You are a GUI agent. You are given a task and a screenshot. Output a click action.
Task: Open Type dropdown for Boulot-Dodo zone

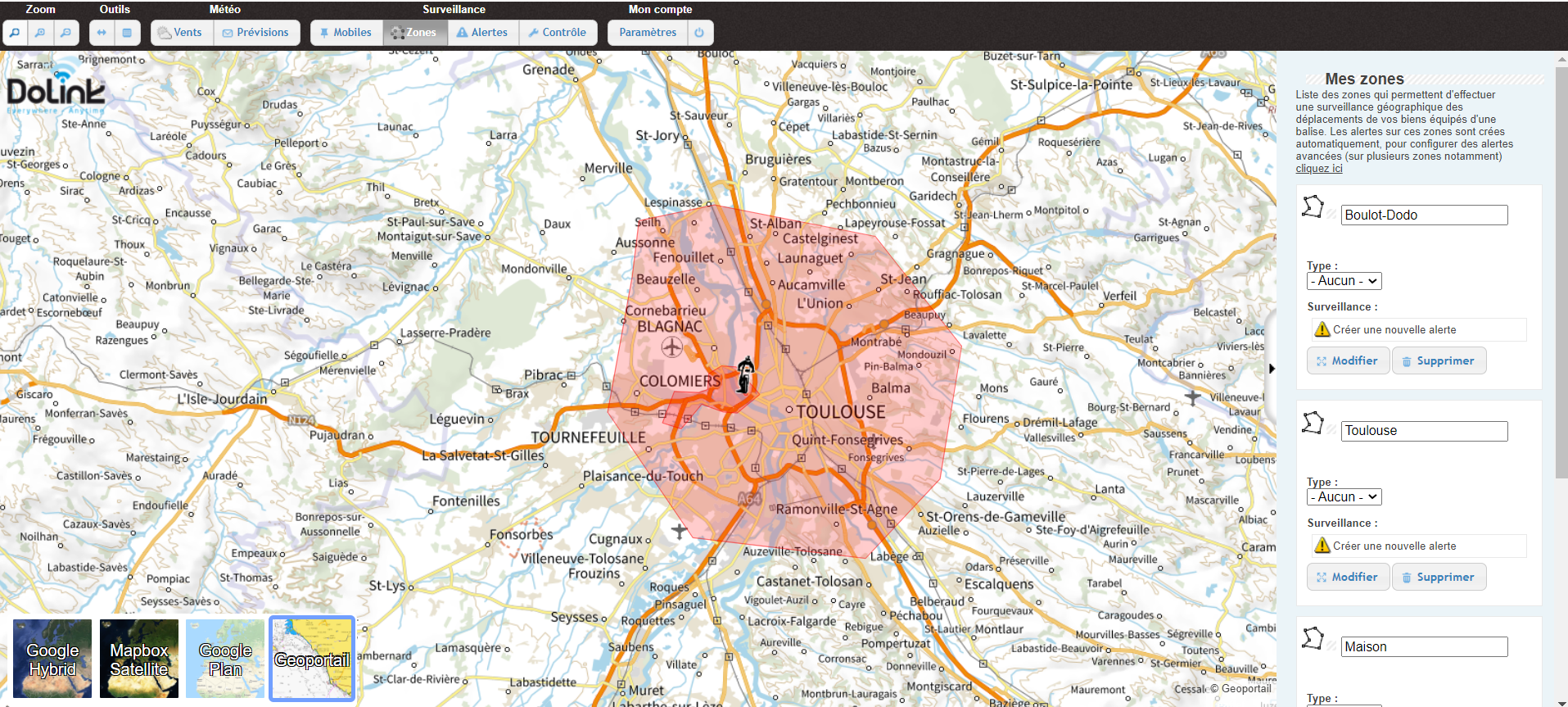click(x=1344, y=281)
